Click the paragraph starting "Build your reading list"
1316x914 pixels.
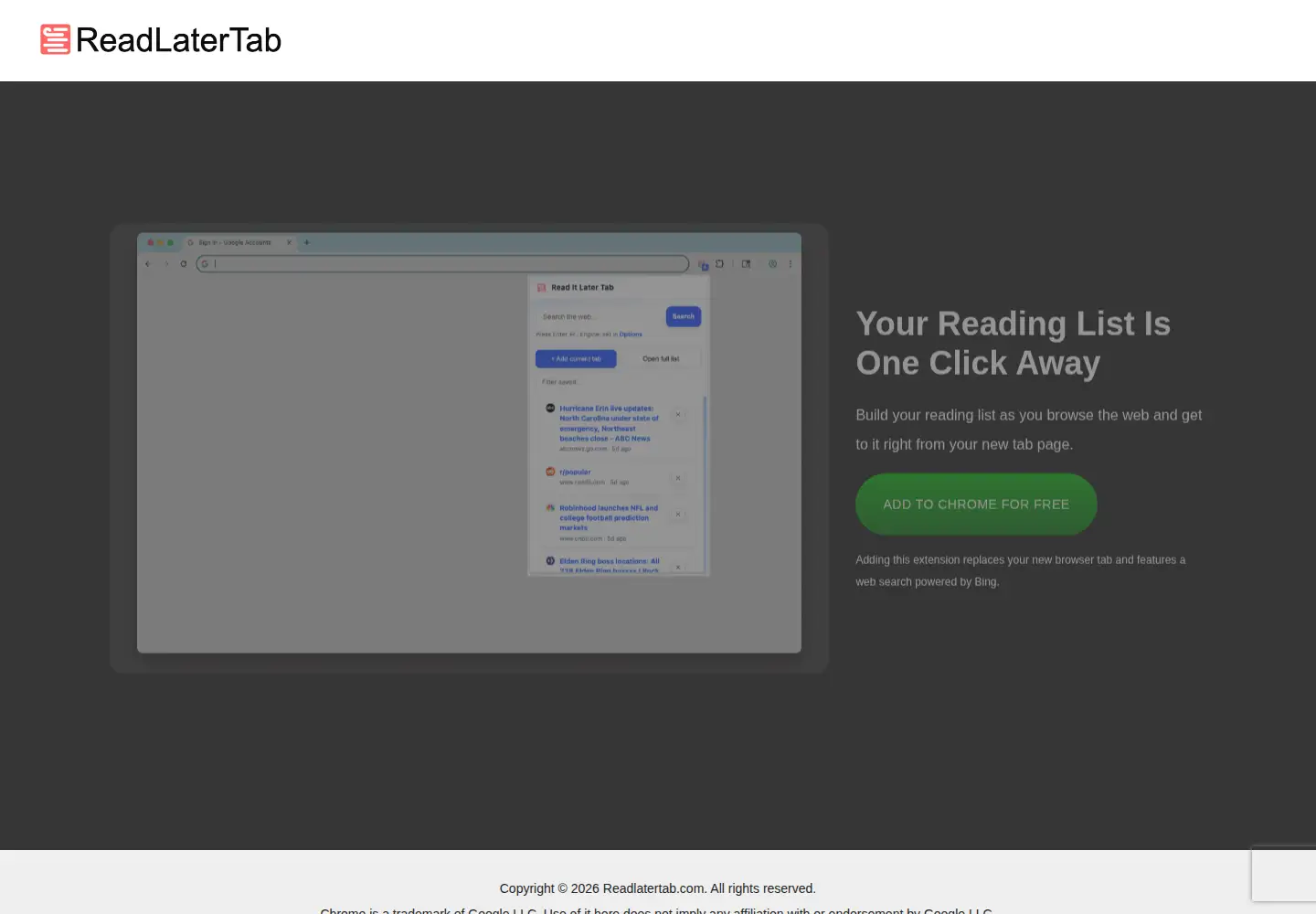1029,430
